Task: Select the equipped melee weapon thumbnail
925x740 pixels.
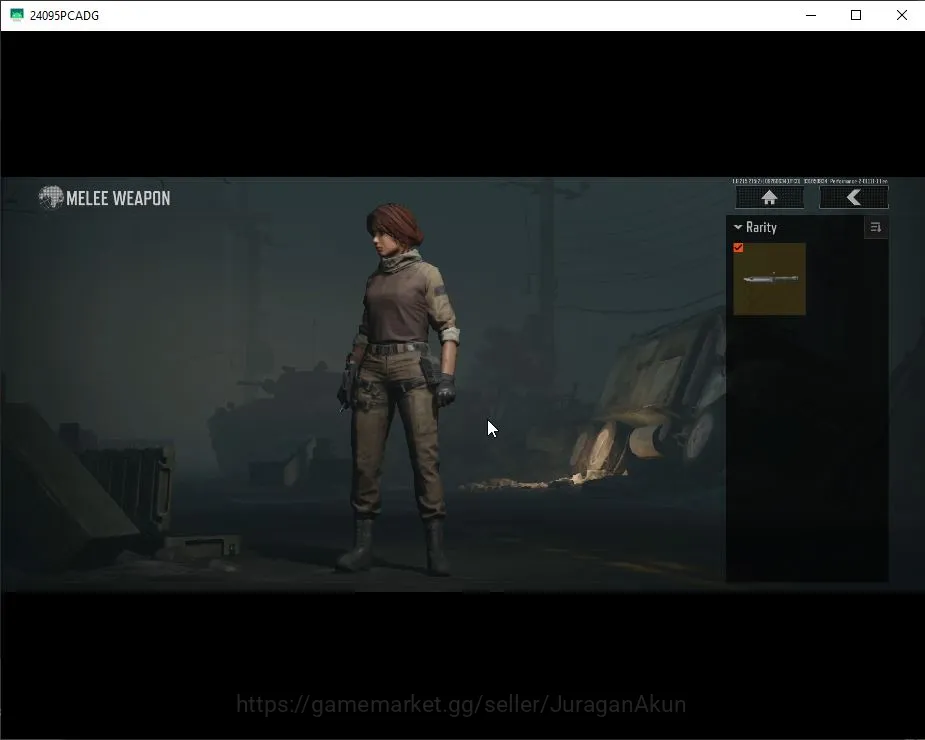Action: (x=769, y=279)
